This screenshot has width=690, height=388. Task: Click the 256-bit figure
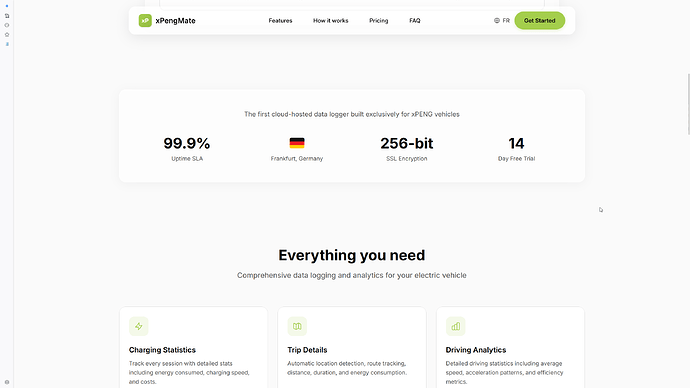pyautogui.click(x=407, y=143)
